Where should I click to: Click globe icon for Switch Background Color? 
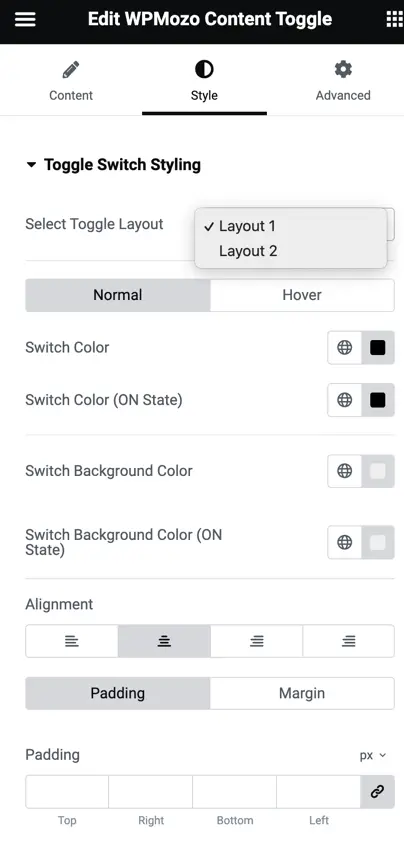344,471
